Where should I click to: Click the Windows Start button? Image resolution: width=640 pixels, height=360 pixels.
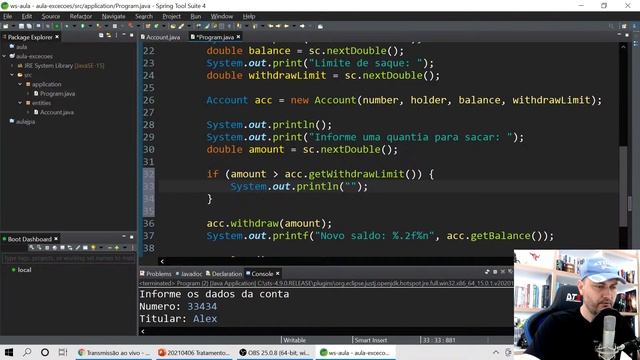[9, 352]
